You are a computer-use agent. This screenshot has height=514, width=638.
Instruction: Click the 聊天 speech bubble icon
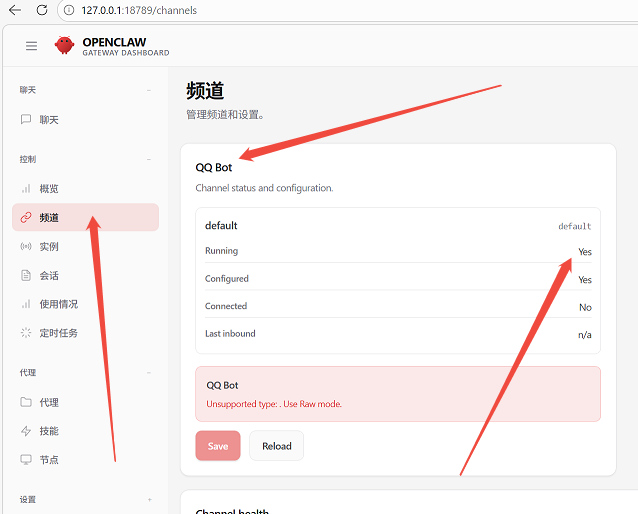coord(26,120)
